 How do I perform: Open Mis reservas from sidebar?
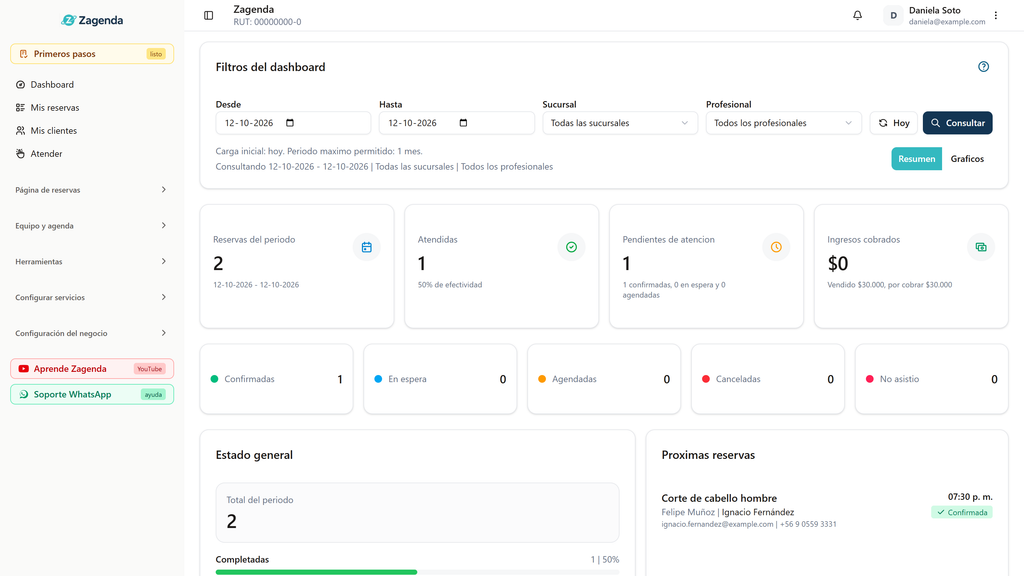click(x=91, y=108)
